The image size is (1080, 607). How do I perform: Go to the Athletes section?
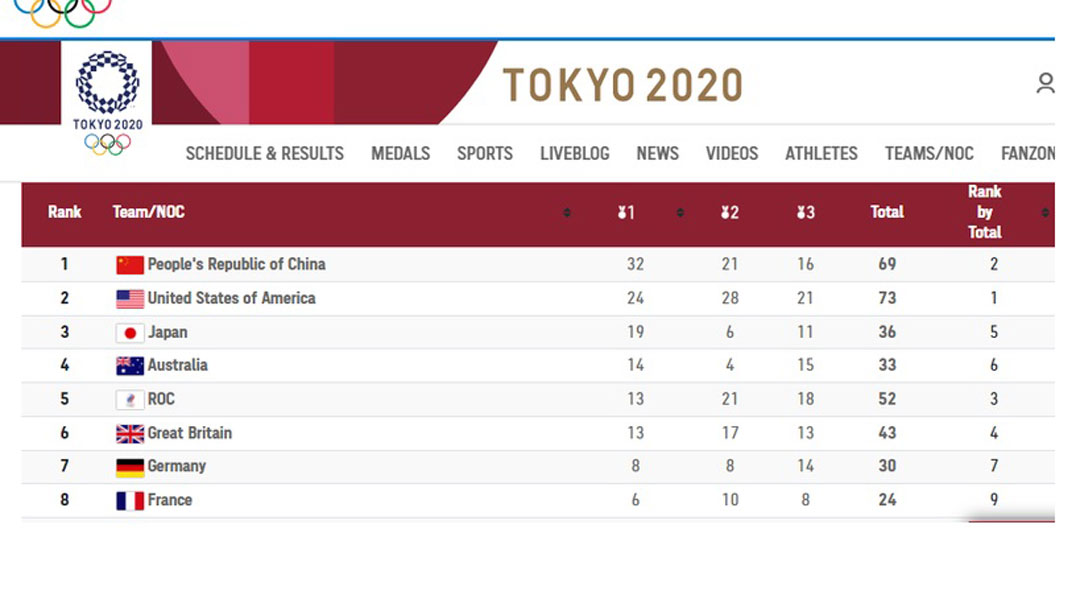point(821,153)
